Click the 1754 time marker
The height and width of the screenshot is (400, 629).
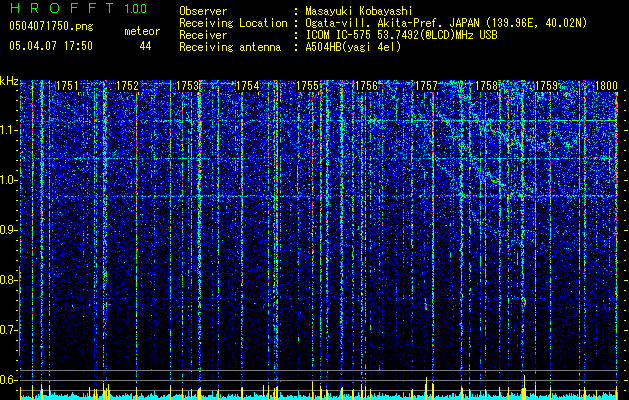coord(248,86)
